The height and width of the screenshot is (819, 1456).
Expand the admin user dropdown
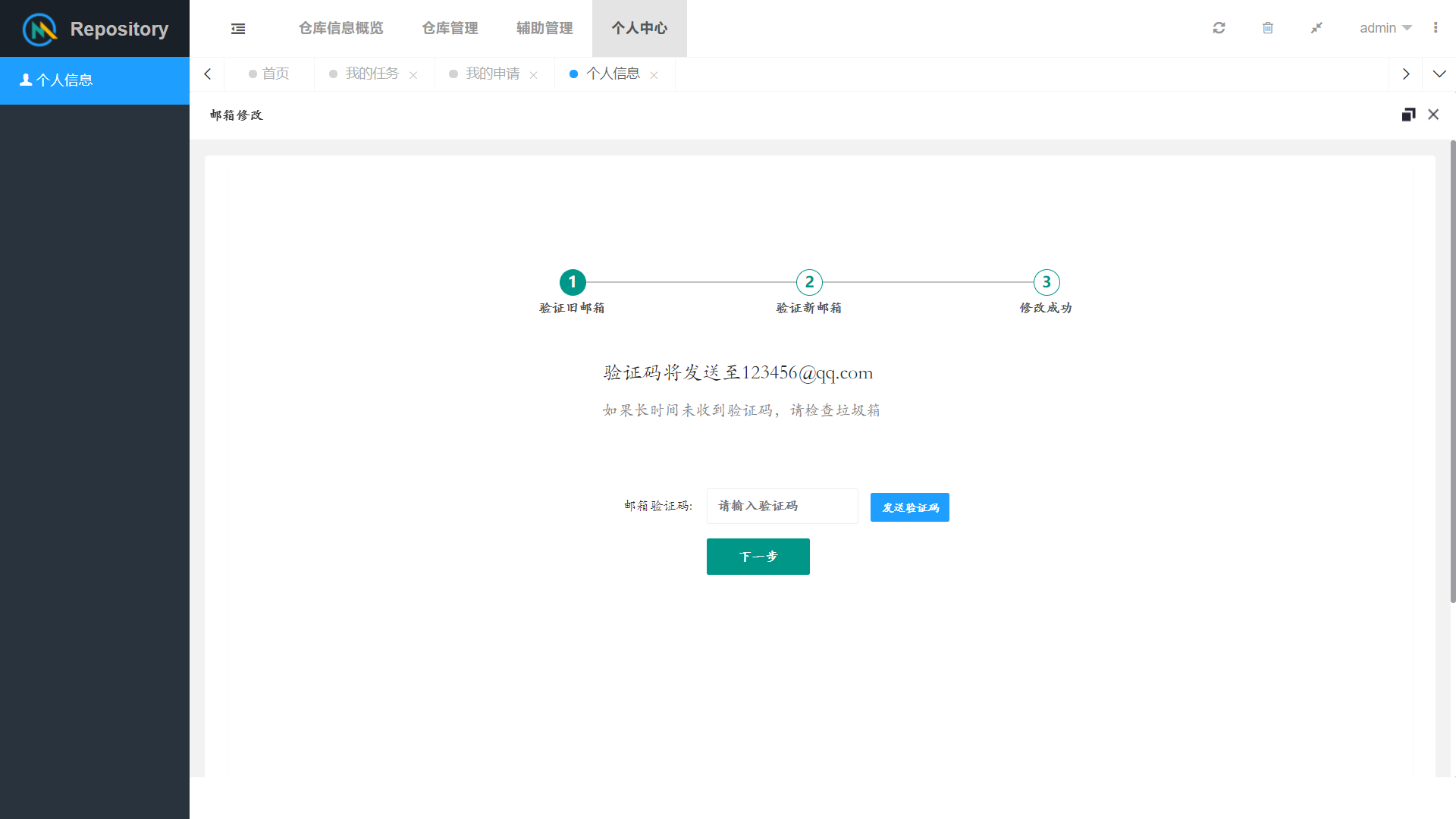(x=1385, y=28)
